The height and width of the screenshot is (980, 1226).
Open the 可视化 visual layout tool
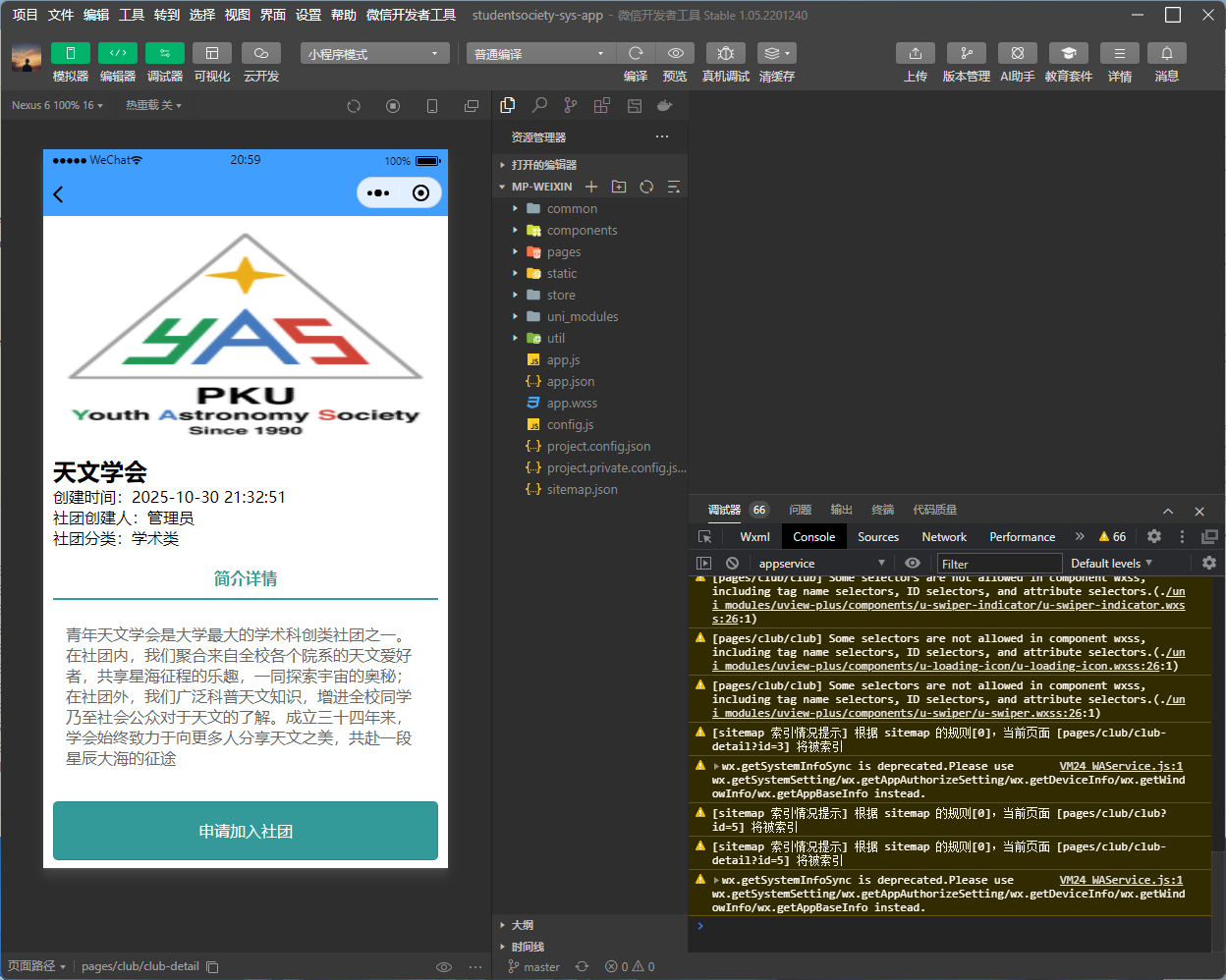212,53
